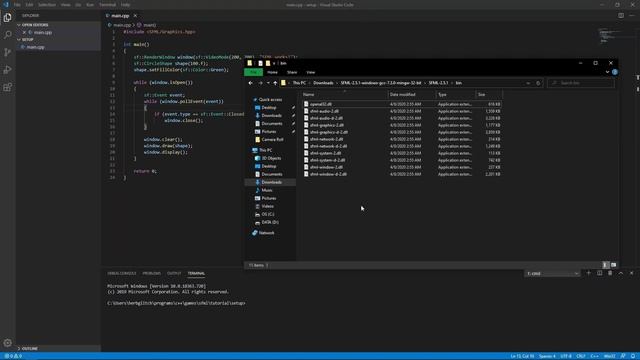Click the File Explorer search box

point(580,83)
